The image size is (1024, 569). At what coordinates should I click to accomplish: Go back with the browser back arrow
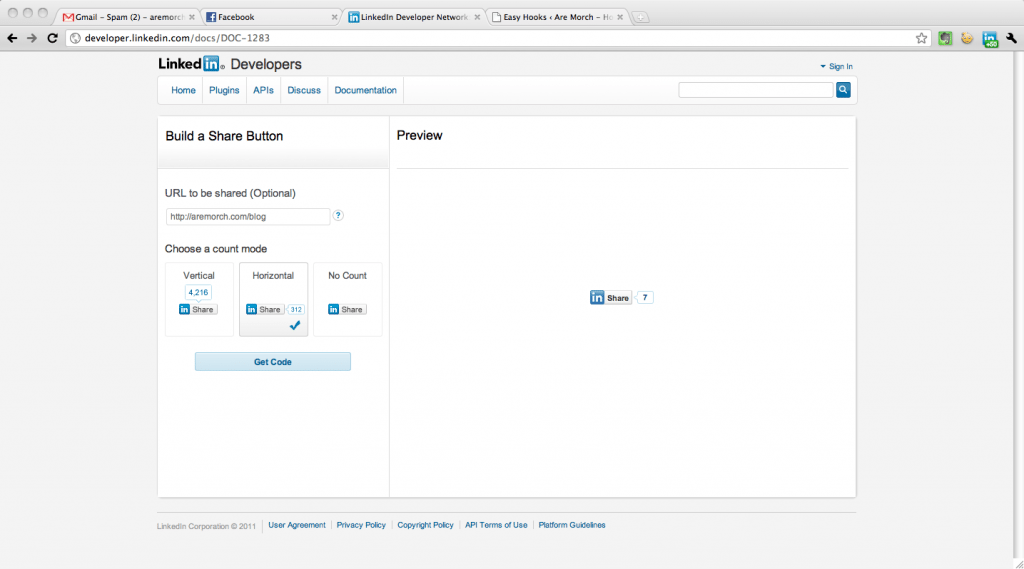pos(12,39)
